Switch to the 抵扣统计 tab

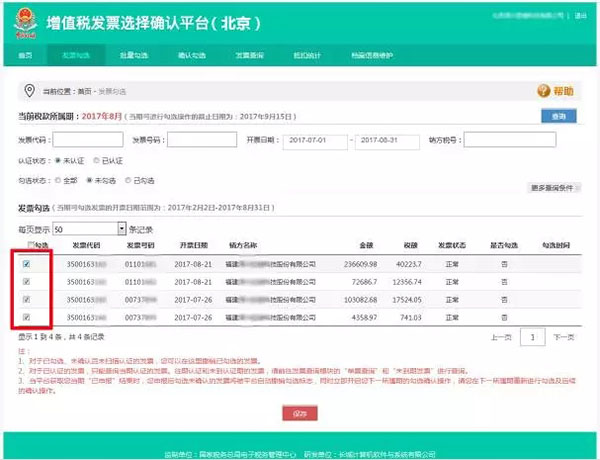pyautogui.click(x=307, y=55)
